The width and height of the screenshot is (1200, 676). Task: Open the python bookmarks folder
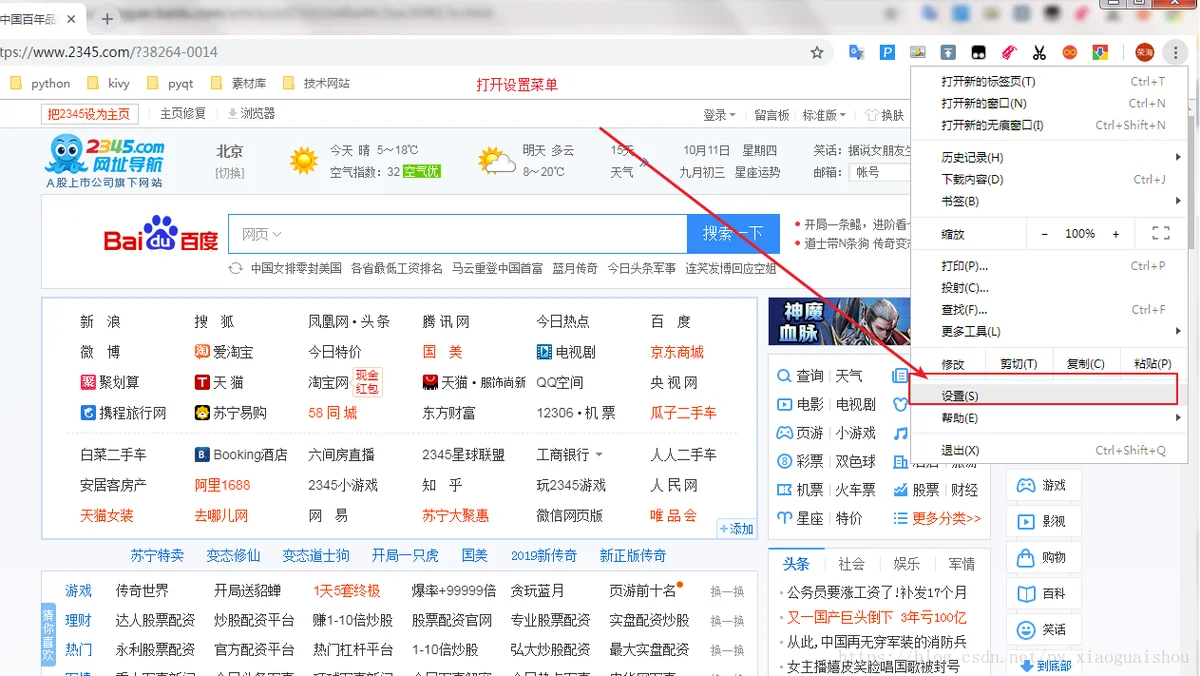coord(40,83)
